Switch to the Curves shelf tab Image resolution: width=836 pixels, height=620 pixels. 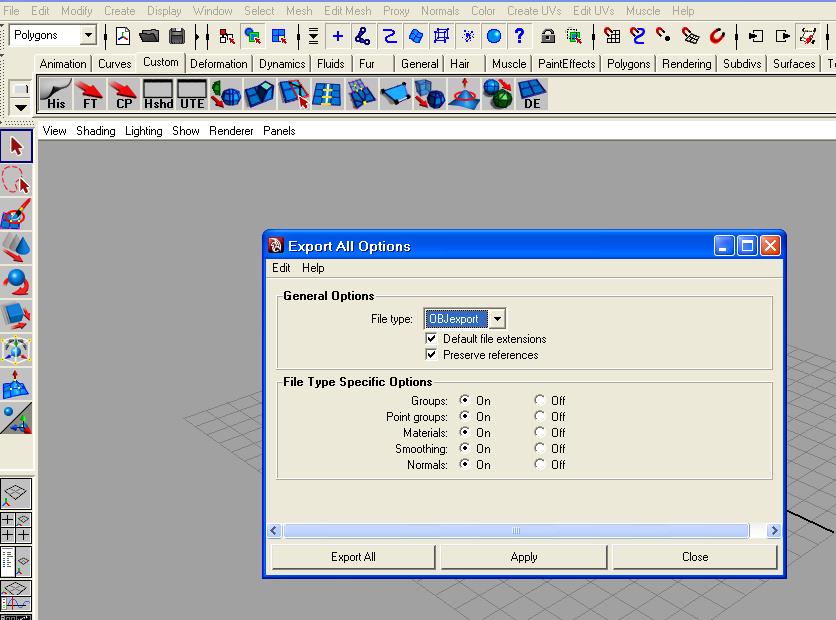point(115,64)
